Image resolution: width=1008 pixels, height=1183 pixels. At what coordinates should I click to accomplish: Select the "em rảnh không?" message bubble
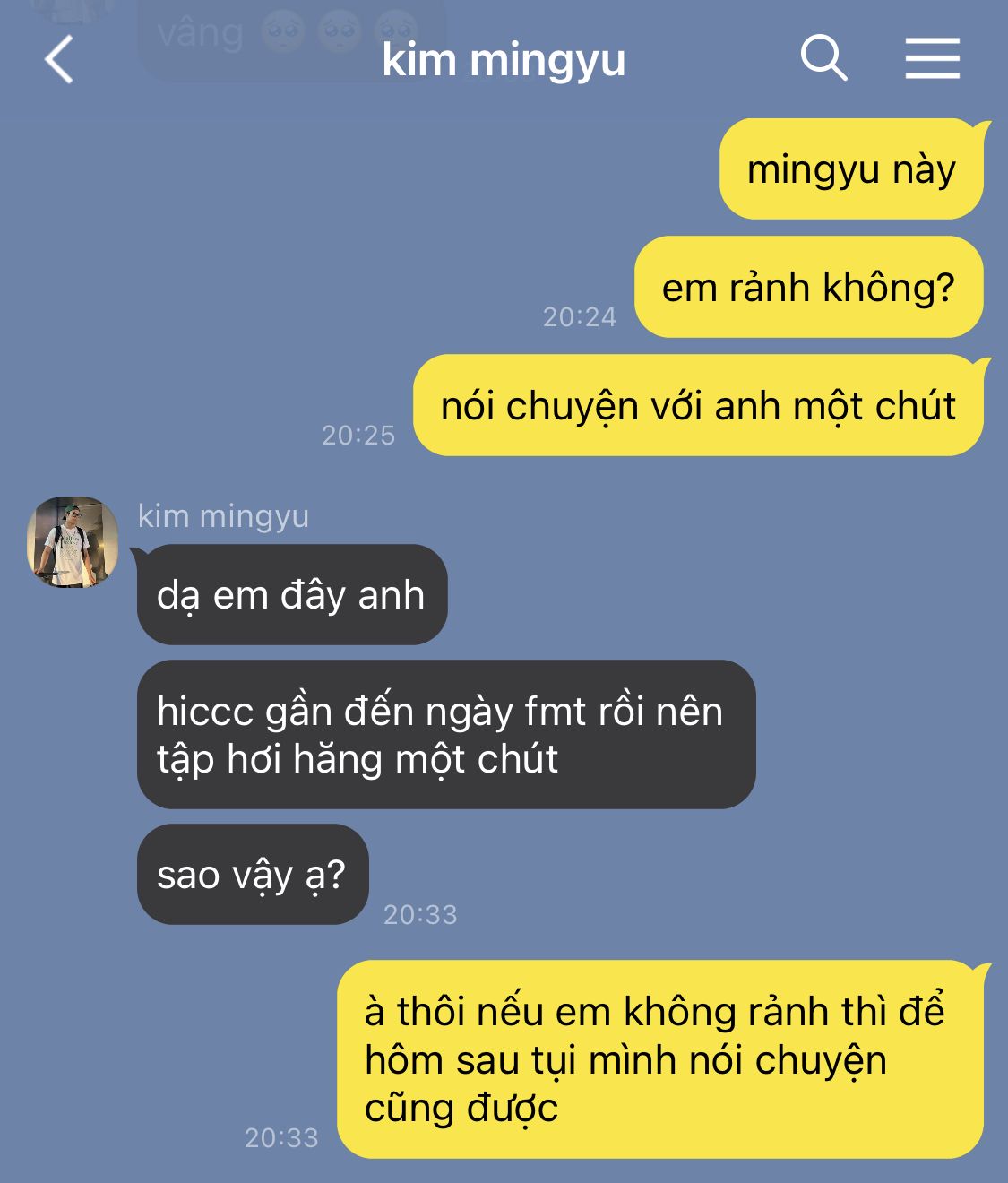click(808, 287)
